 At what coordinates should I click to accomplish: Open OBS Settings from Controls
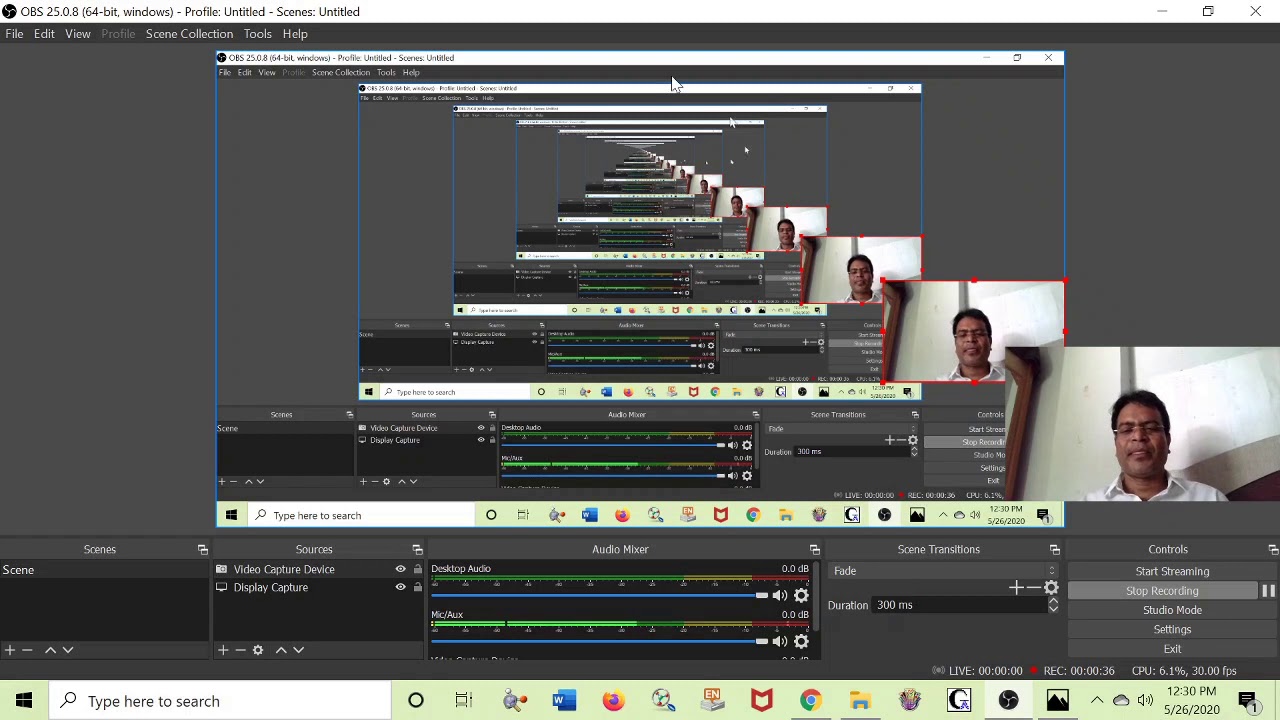pos(1172,630)
